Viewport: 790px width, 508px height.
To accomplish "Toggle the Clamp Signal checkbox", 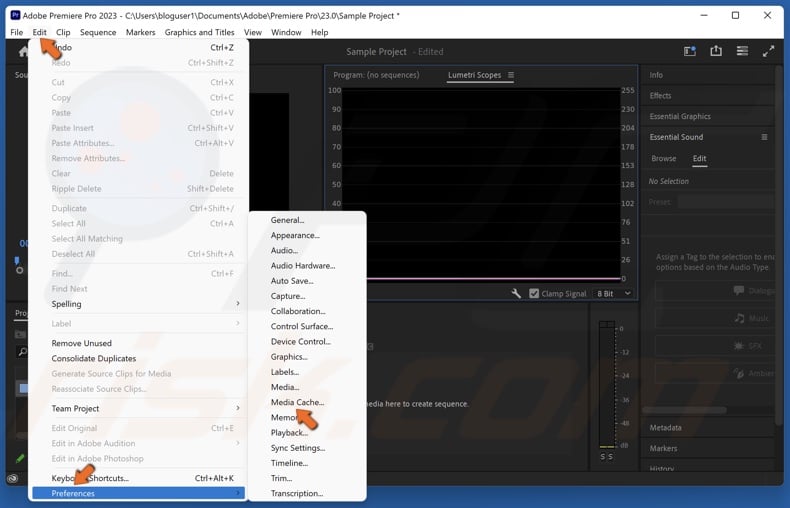I will [534, 293].
